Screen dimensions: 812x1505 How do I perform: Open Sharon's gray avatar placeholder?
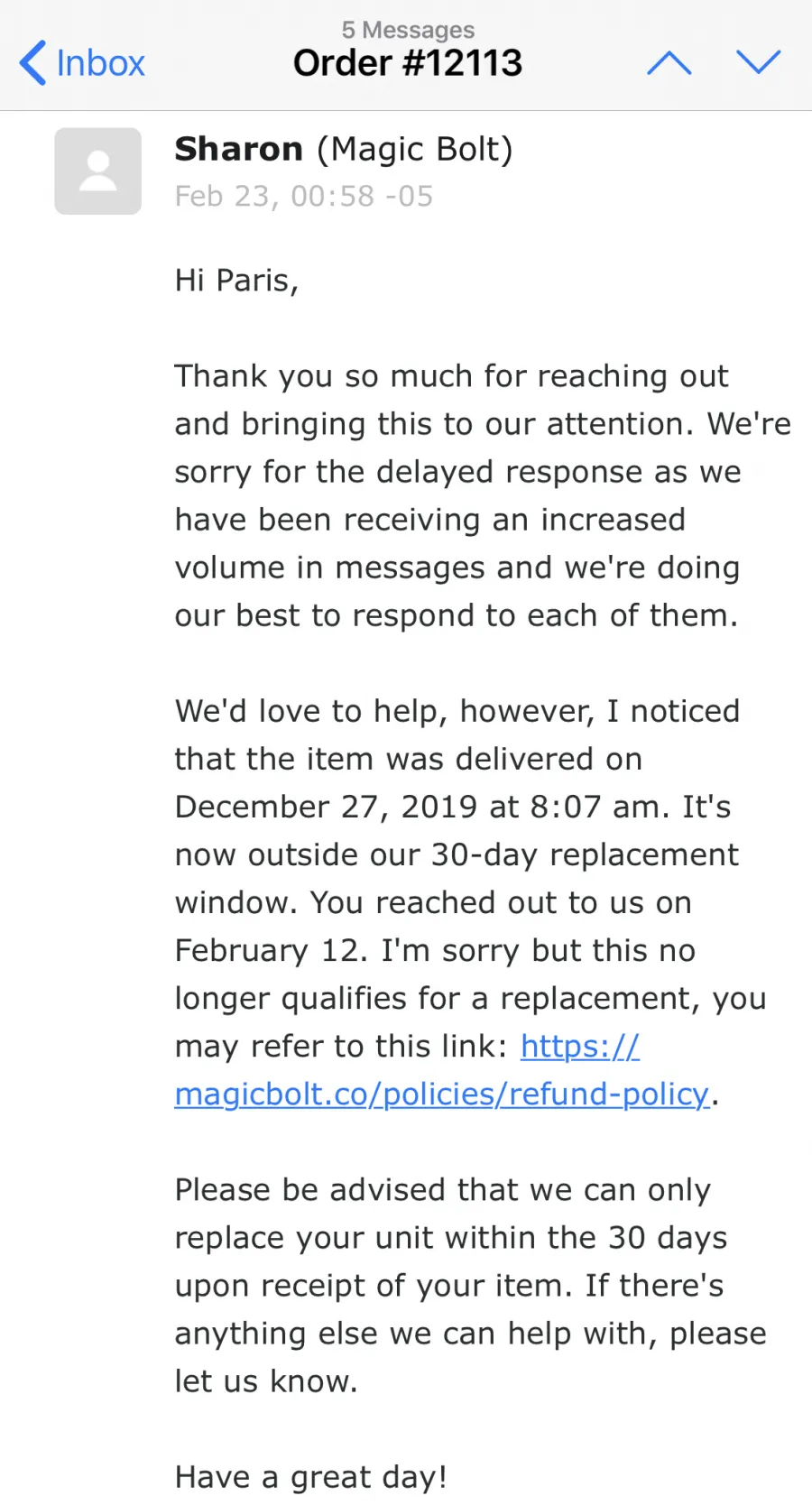(x=97, y=171)
